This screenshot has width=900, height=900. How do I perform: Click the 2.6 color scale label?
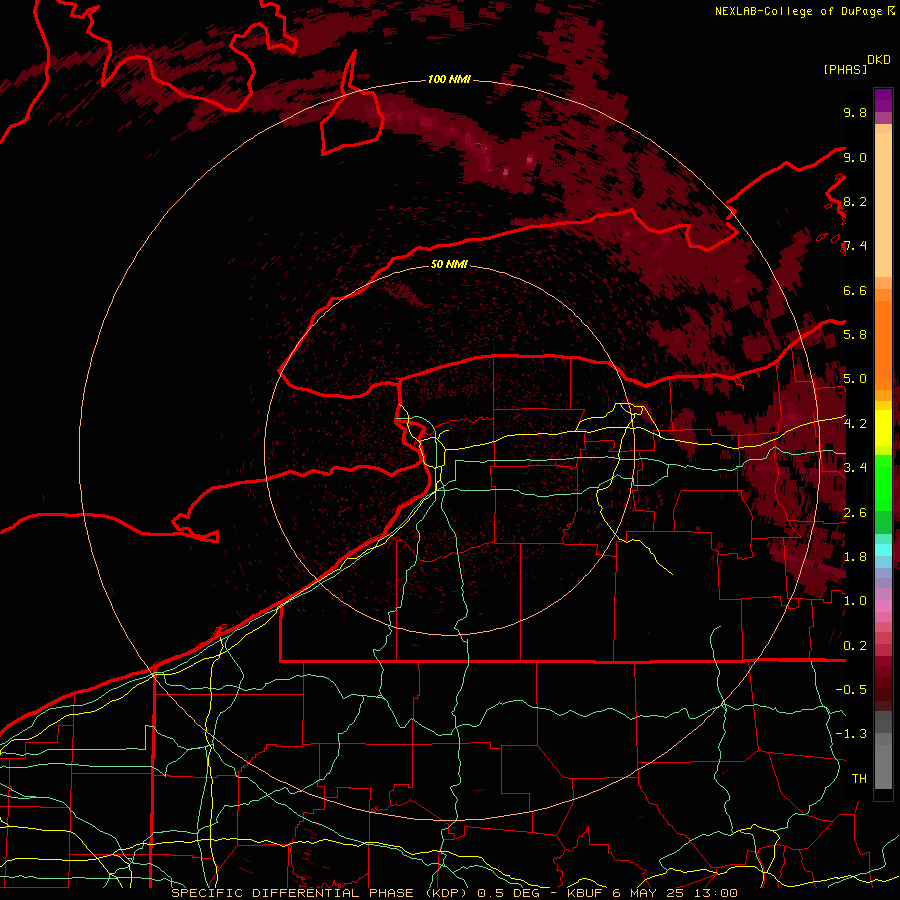pos(855,512)
